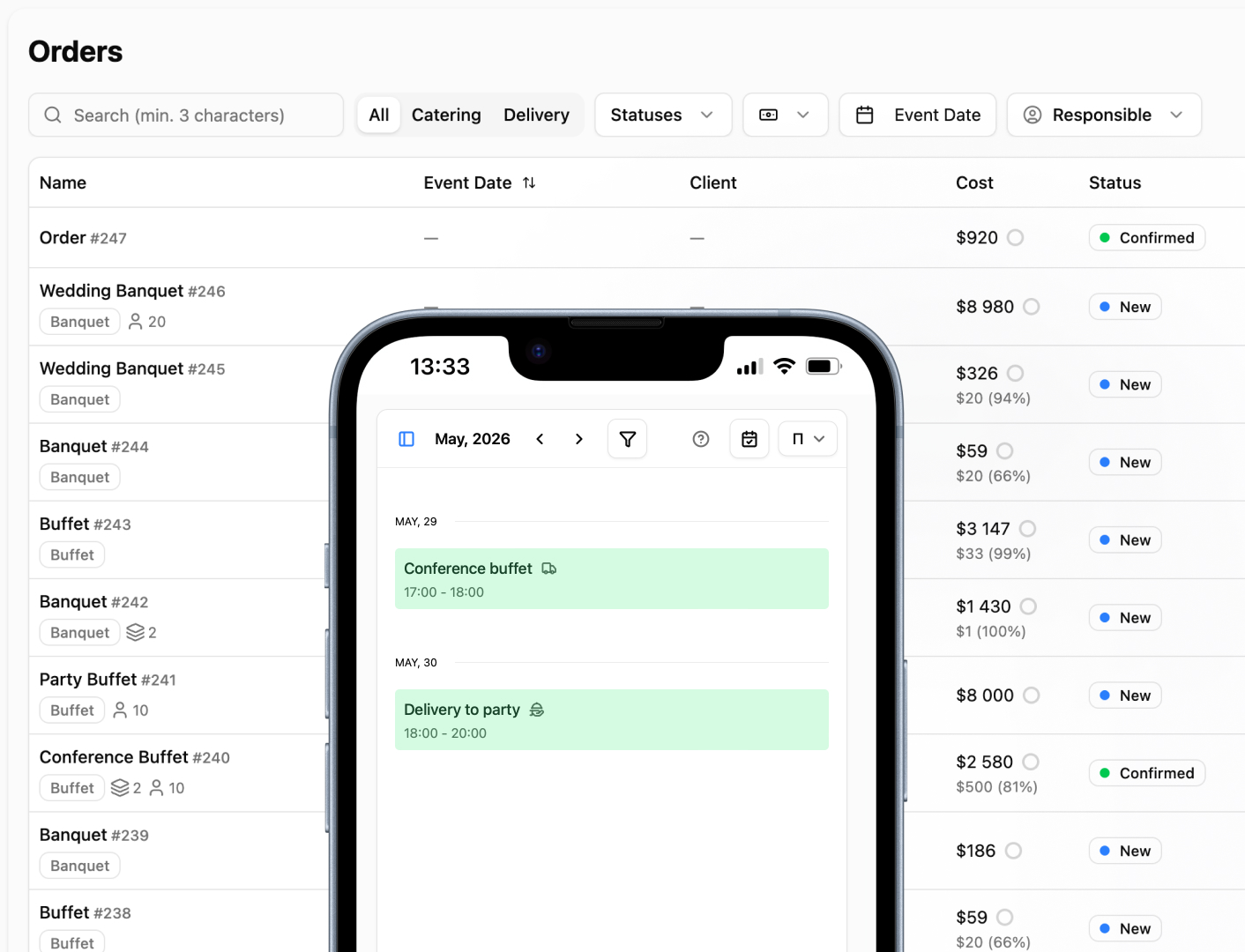Open the Statuses dropdown

(663, 115)
